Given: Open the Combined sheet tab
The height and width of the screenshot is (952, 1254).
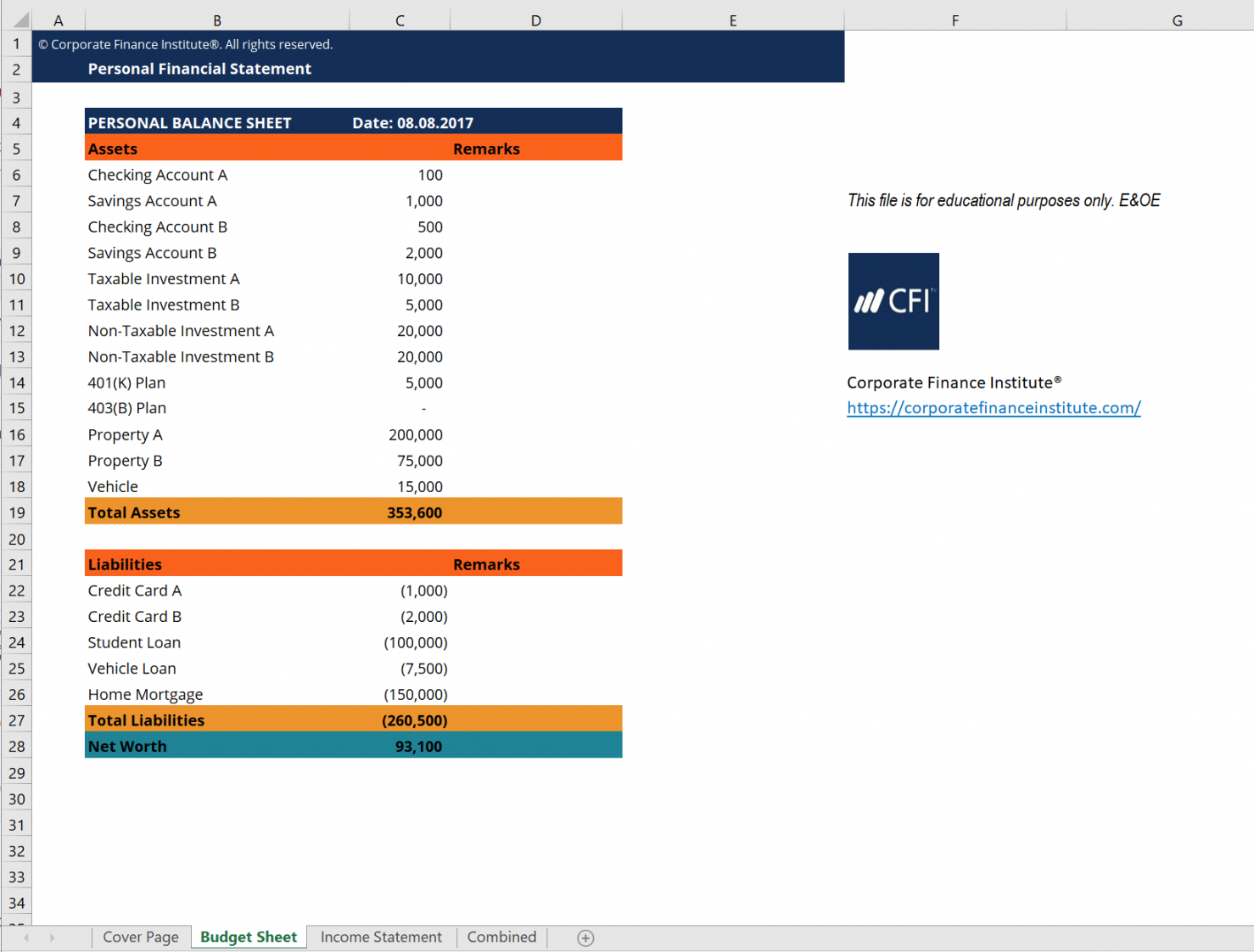Looking at the screenshot, I should pyautogui.click(x=501, y=938).
